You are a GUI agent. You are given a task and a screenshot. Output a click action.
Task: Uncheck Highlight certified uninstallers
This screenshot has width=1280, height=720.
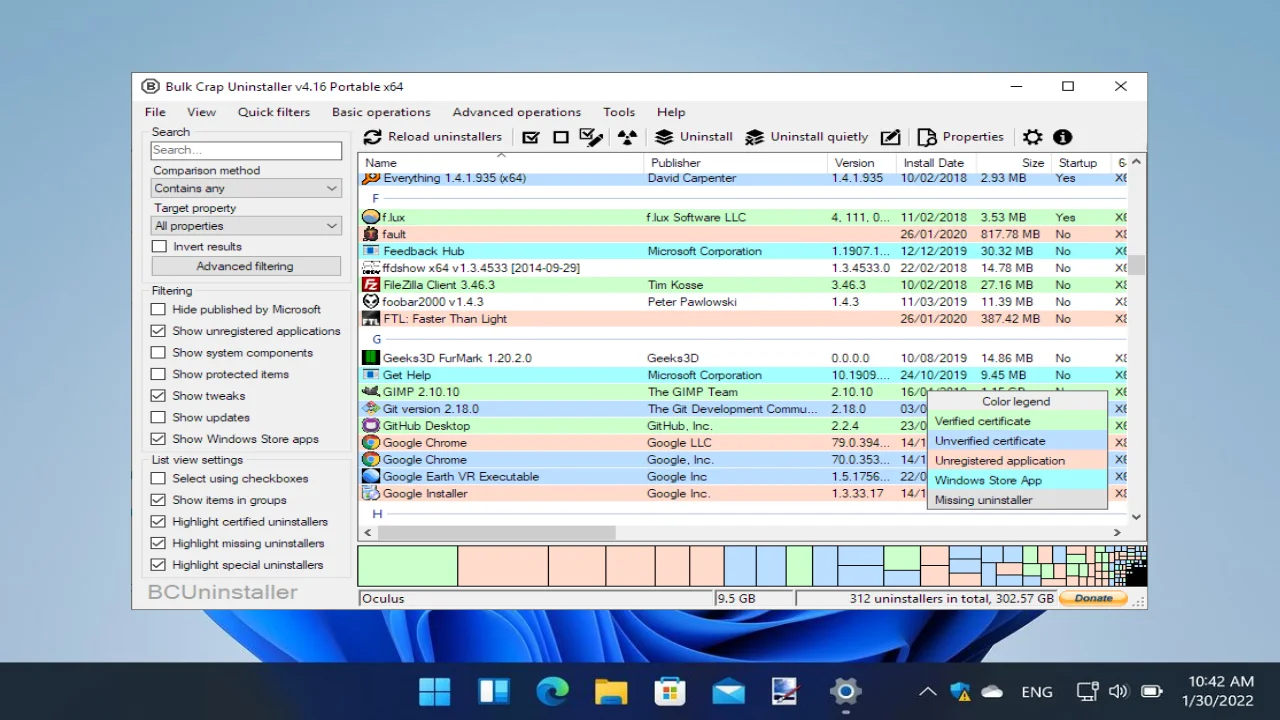tap(159, 522)
